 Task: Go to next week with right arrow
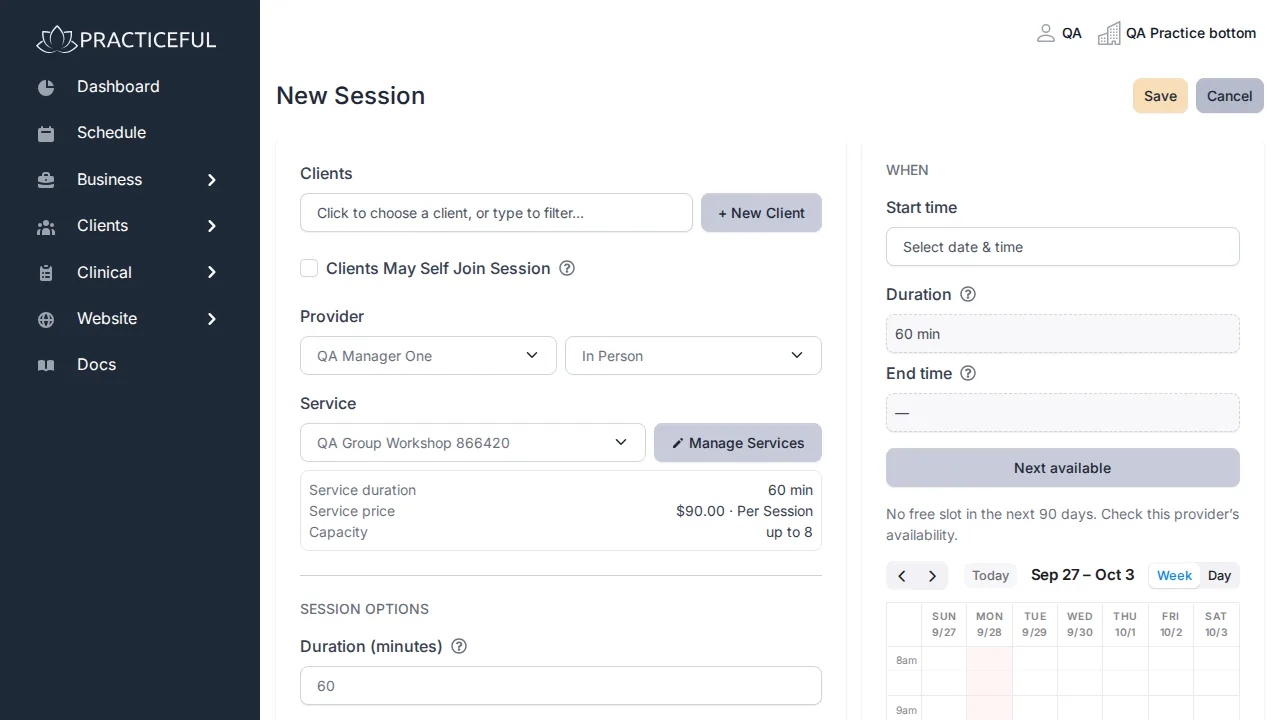(x=932, y=576)
